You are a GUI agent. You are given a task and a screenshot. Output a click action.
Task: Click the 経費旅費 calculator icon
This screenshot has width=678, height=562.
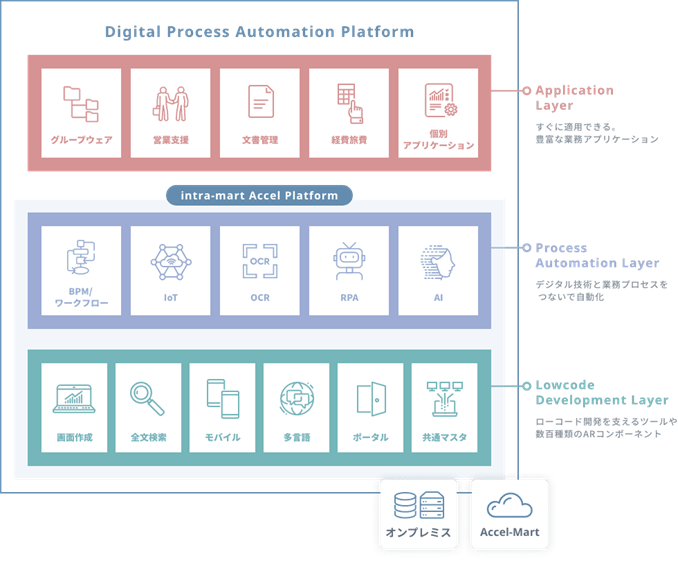pos(350,104)
